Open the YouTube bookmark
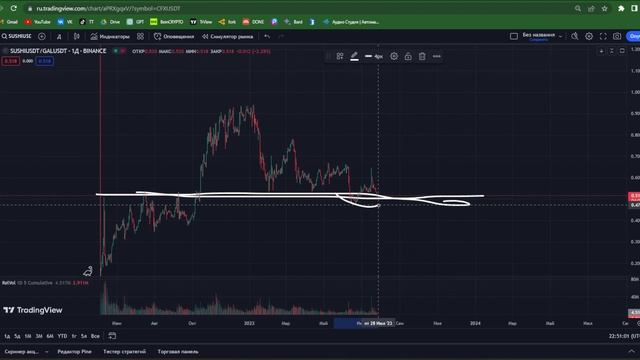 [x=38, y=22]
